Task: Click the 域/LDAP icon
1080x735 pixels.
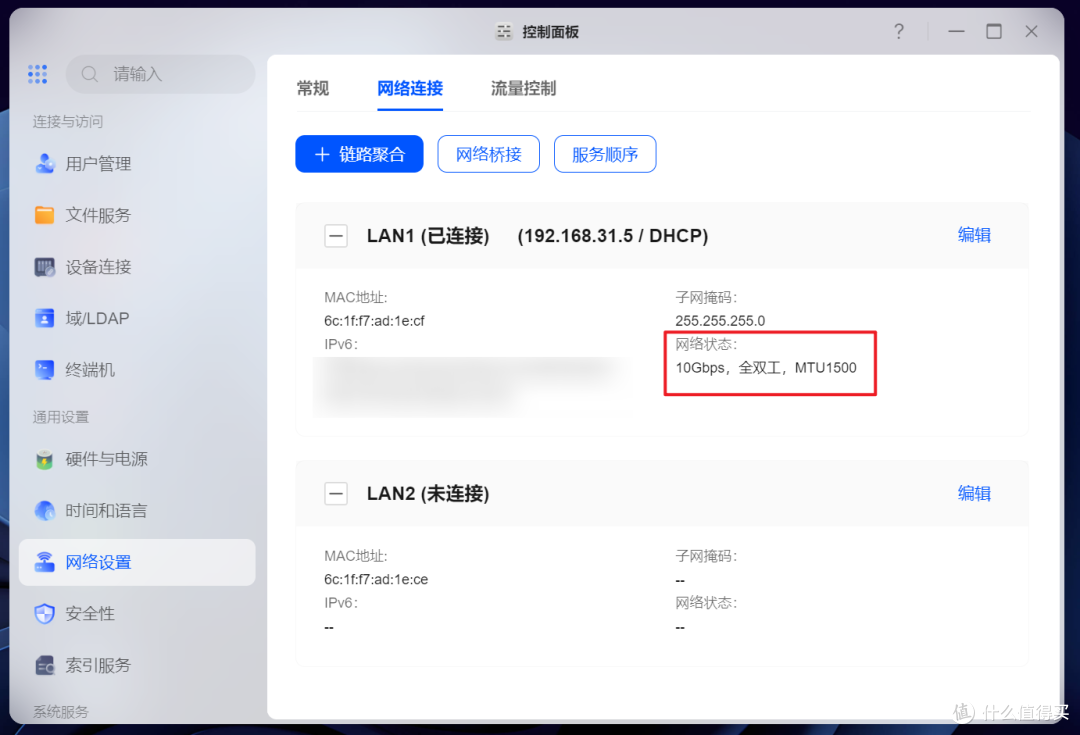Action: [45, 318]
